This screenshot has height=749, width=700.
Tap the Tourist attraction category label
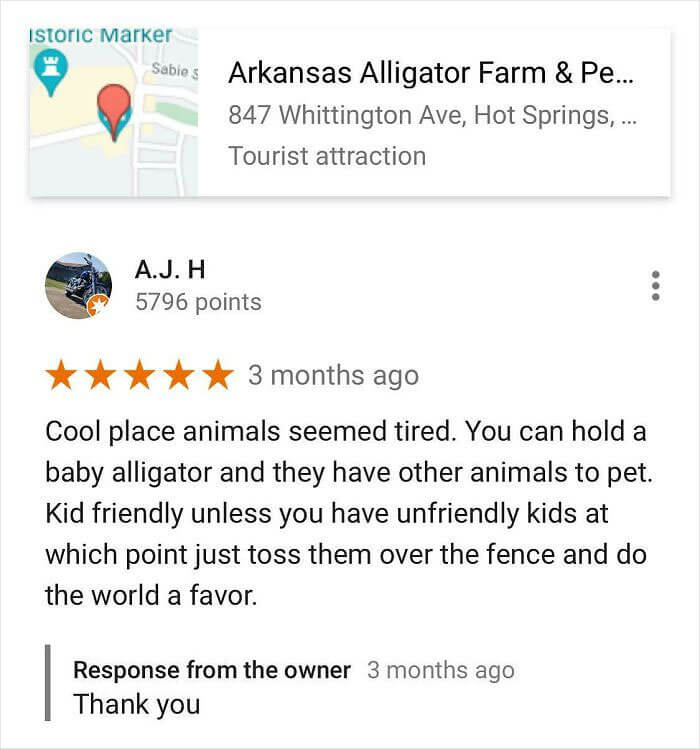point(327,156)
